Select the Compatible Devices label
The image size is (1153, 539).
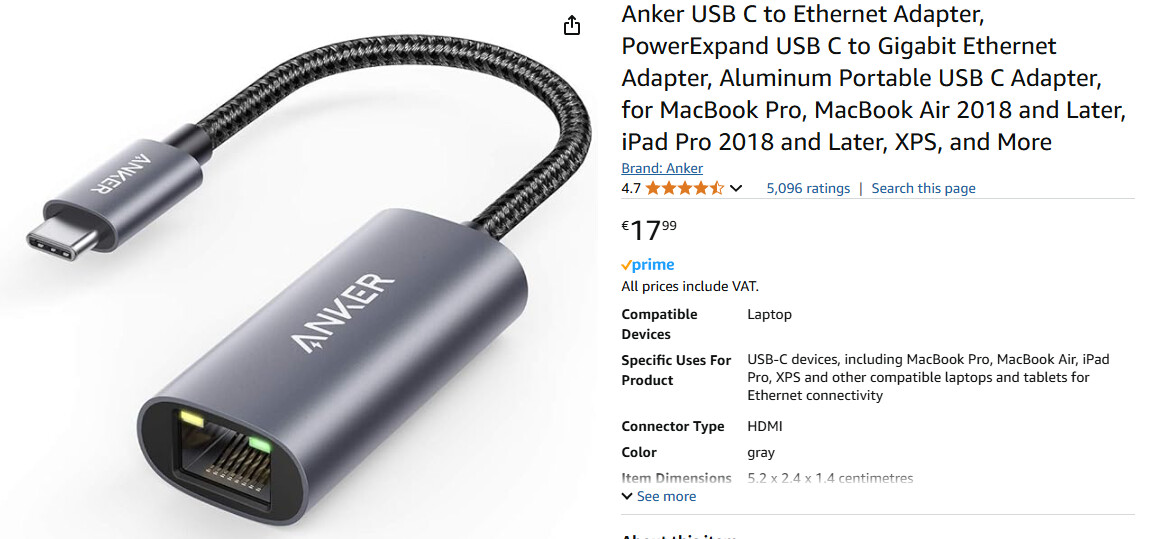[x=659, y=324]
